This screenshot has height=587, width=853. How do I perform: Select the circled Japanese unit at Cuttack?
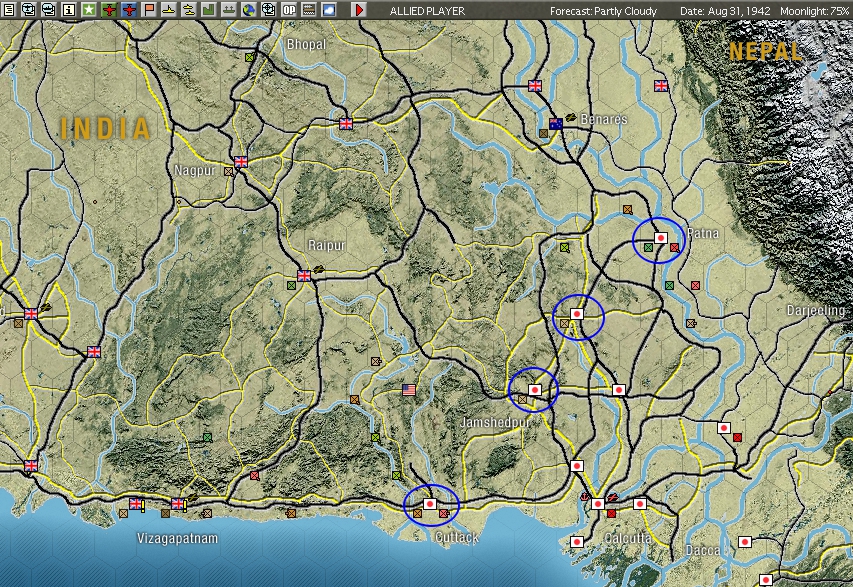click(430, 505)
